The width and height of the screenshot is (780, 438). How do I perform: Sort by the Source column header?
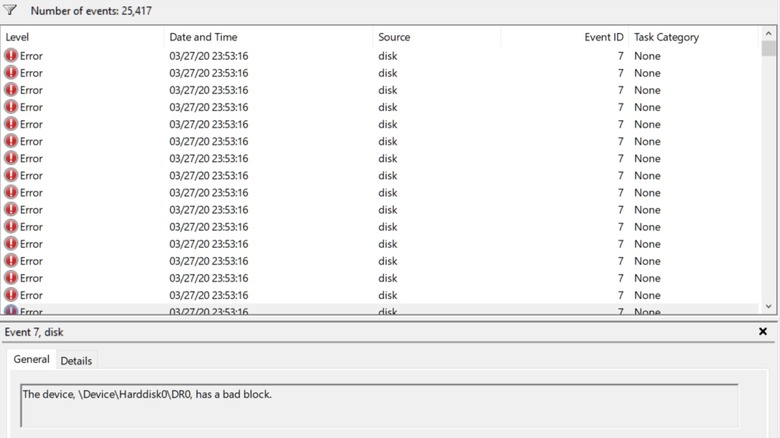point(394,37)
